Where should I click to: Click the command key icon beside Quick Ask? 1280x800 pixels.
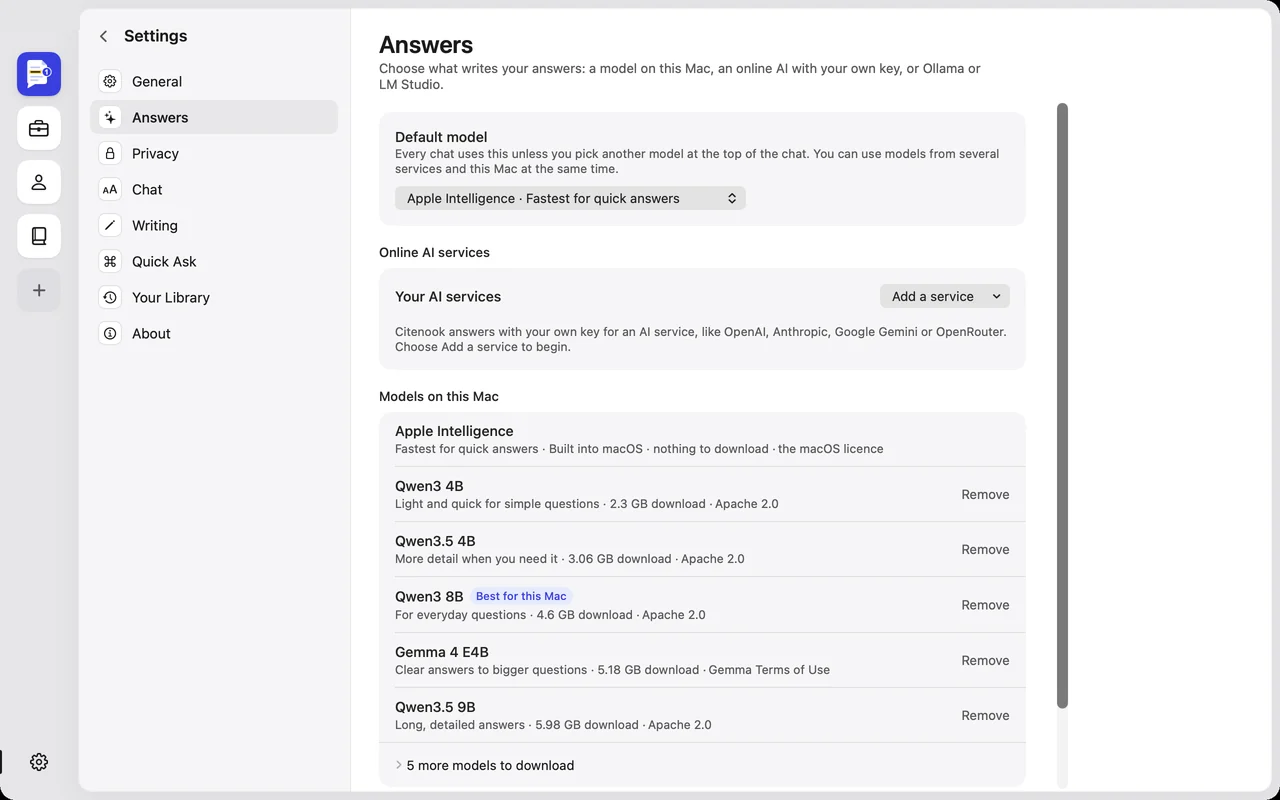pos(110,261)
